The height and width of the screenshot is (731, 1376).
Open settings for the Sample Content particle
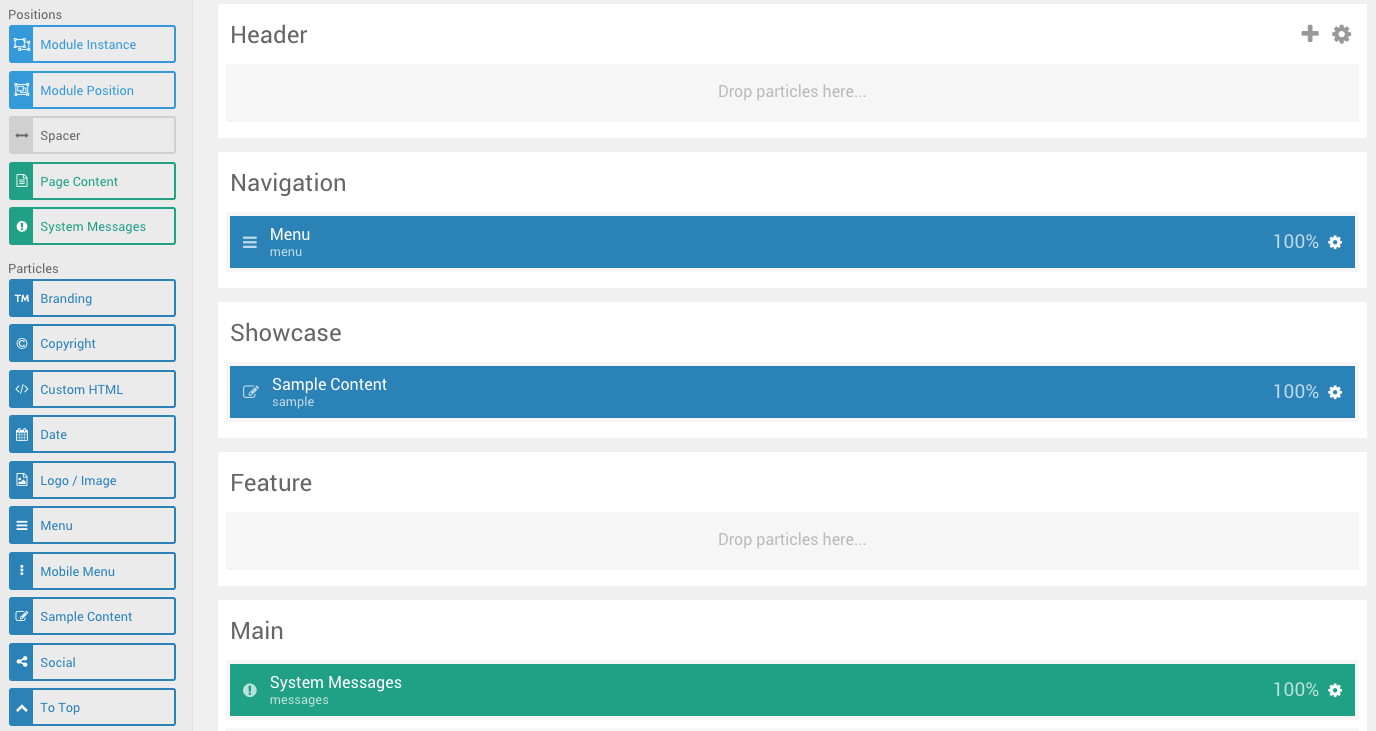click(x=1334, y=391)
